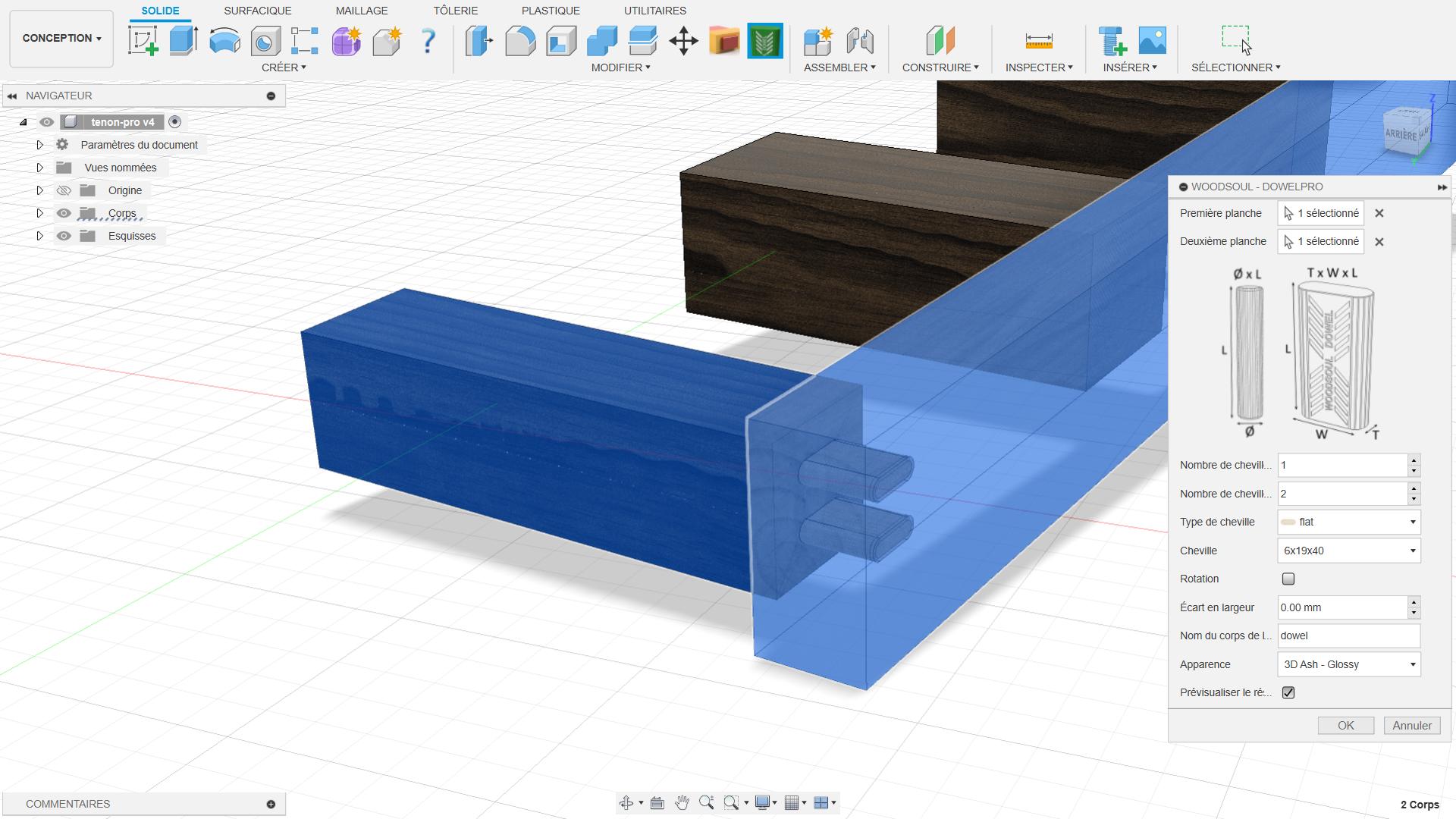1456x819 pixels.
Task: Open the Type de cheville dropdown
Action: 1348,522
